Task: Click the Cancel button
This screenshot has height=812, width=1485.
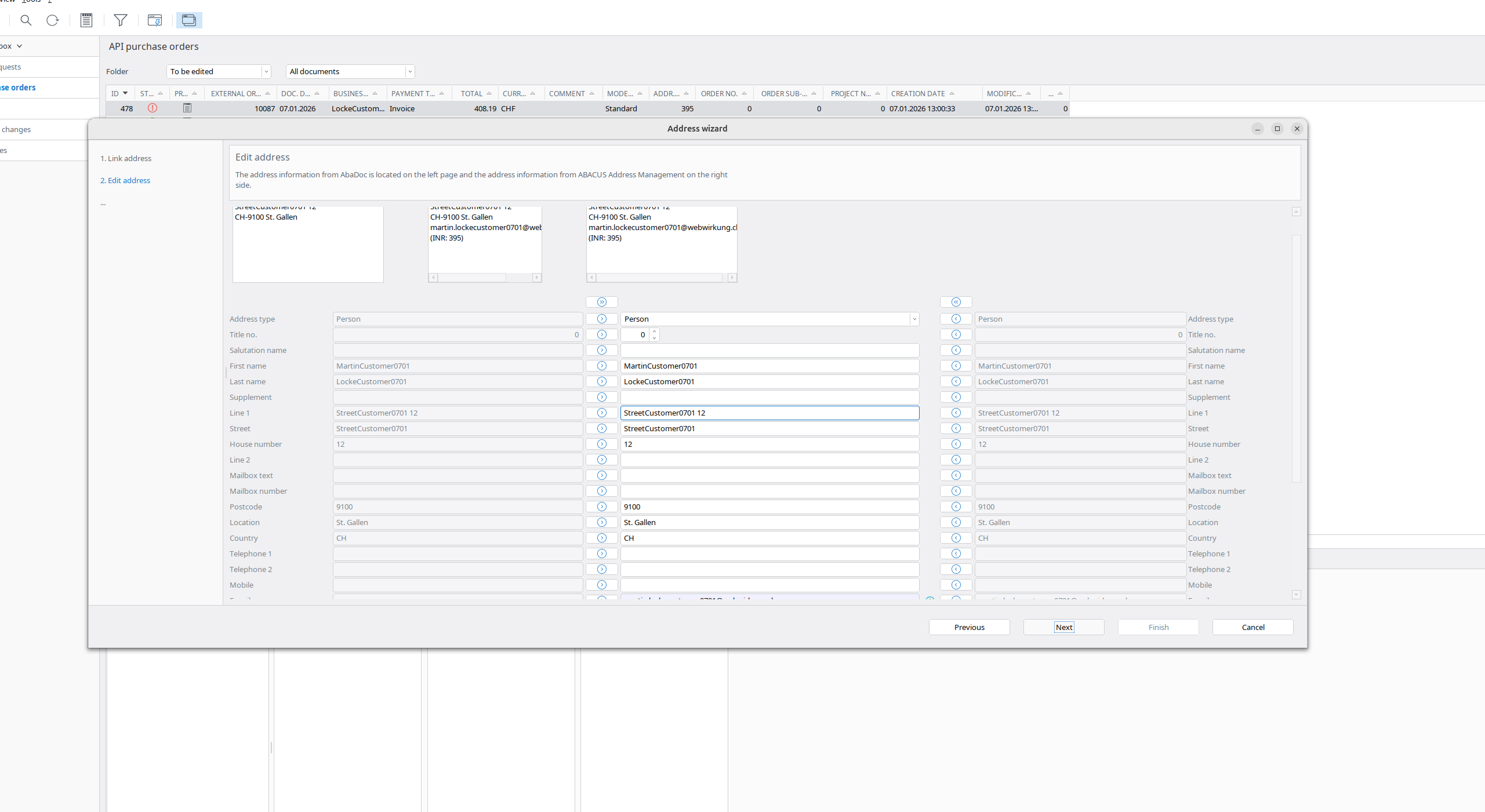Action: click(x=1252, y=627)
